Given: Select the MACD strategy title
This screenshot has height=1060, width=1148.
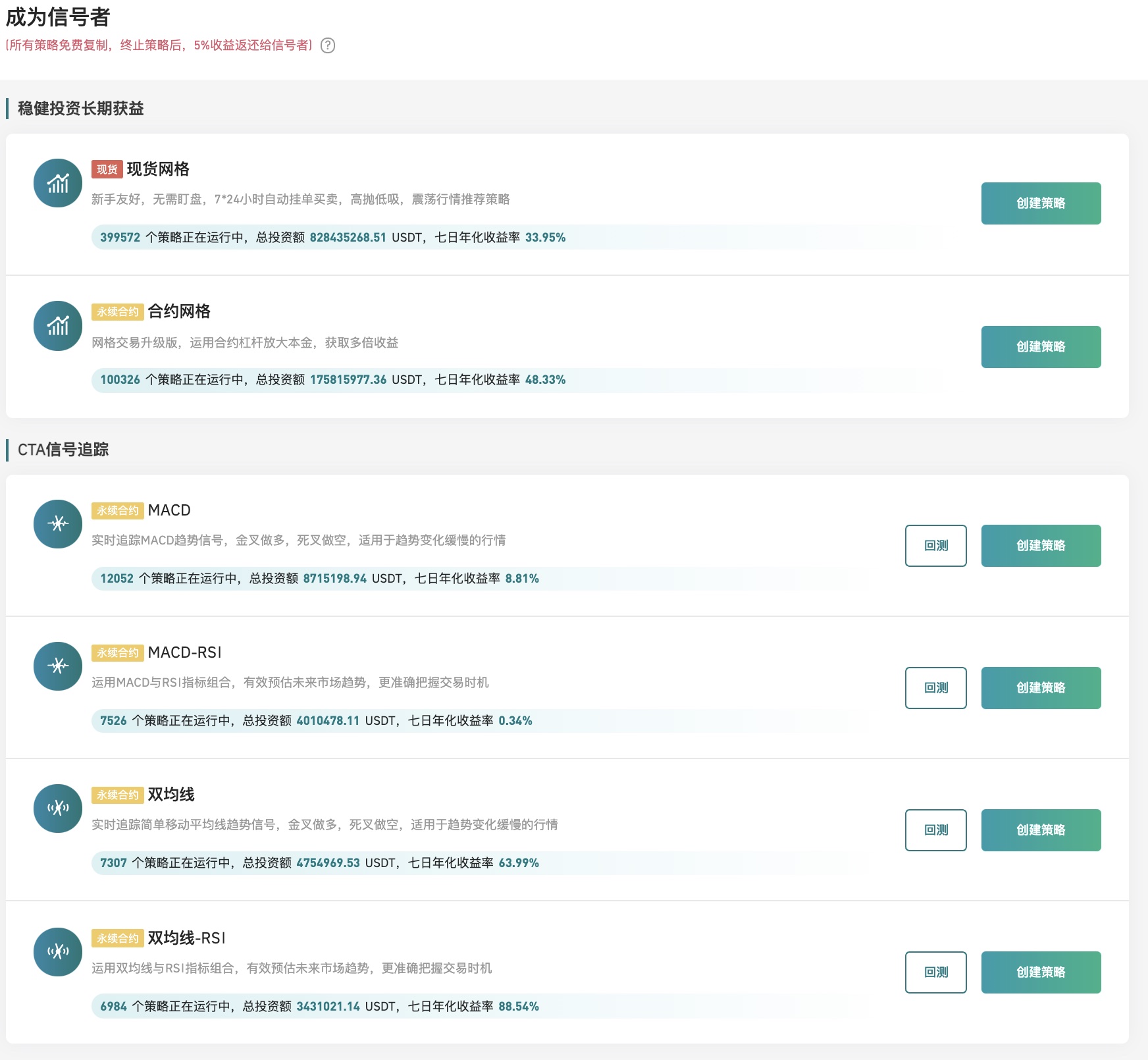Looking at the screenshot, I should (x=169, y=510).
